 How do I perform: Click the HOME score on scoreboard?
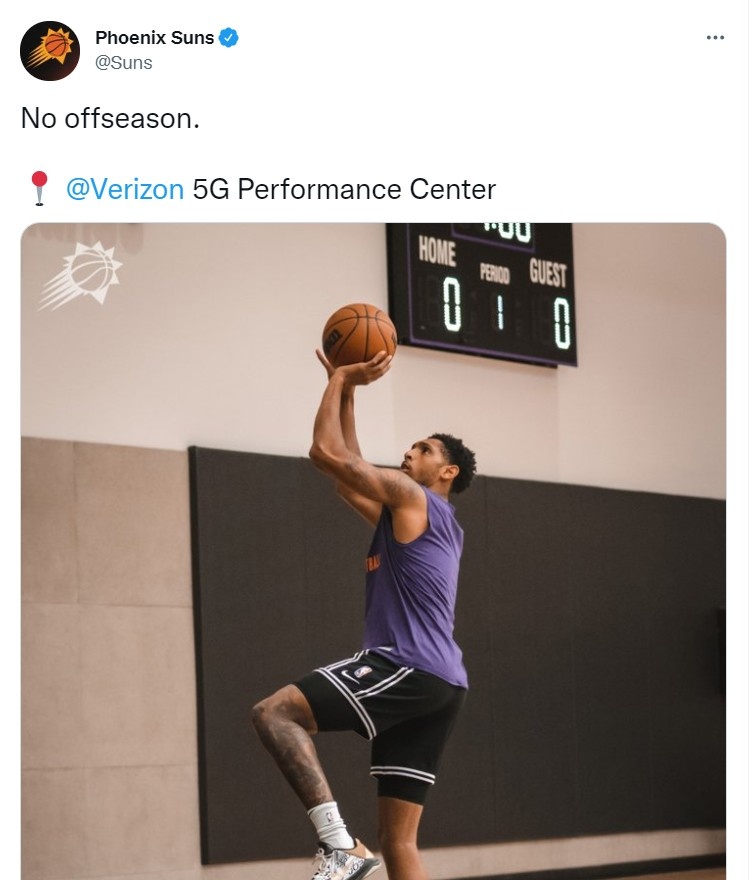pos(452,304)
